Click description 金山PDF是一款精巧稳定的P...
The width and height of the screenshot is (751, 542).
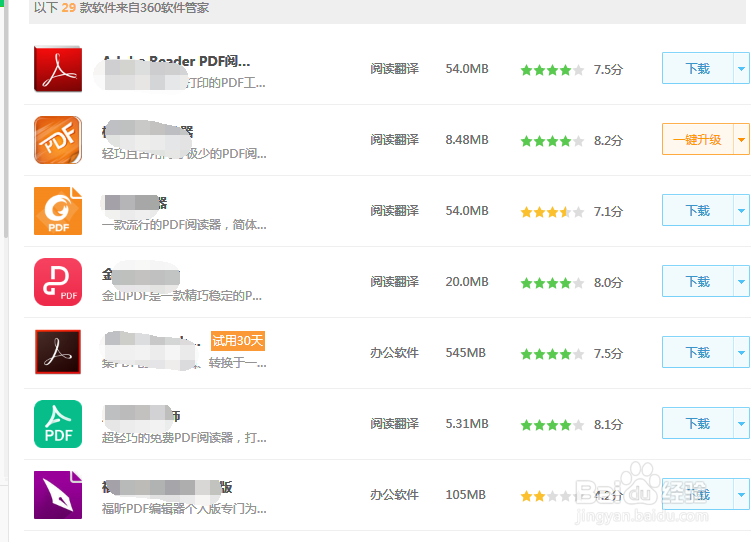point(182,295)
